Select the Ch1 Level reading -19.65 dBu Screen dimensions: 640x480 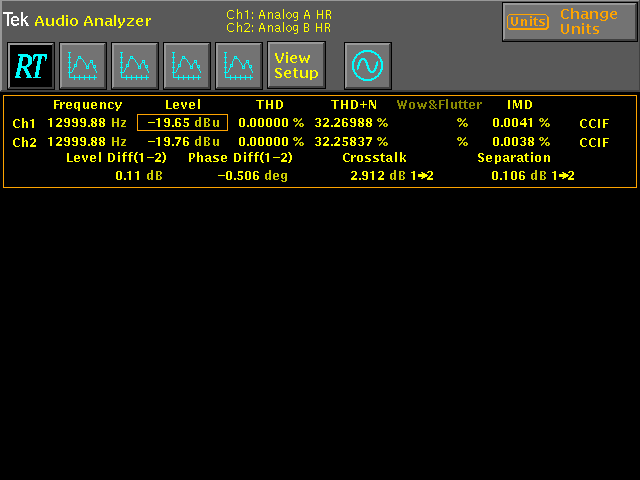183,123
